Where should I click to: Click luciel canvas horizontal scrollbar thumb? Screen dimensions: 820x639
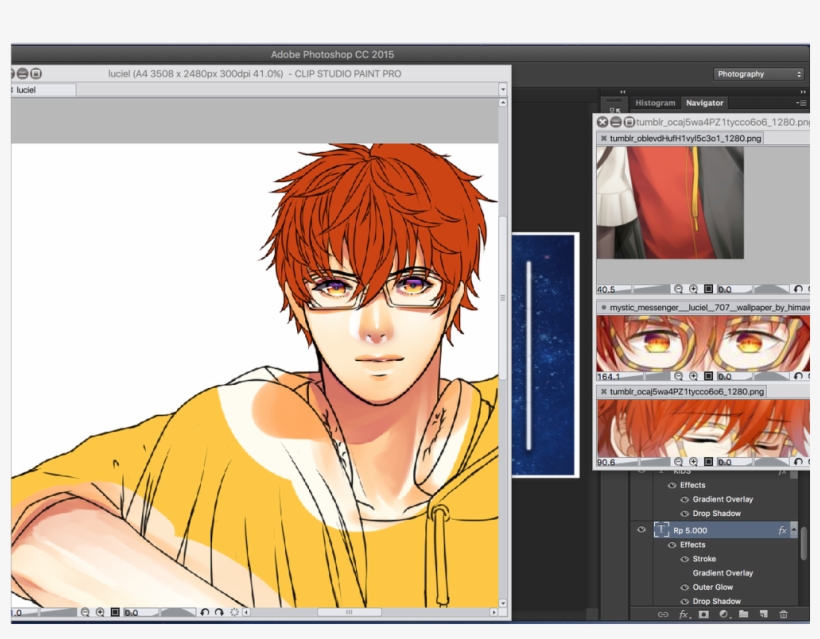click(349, 612)
